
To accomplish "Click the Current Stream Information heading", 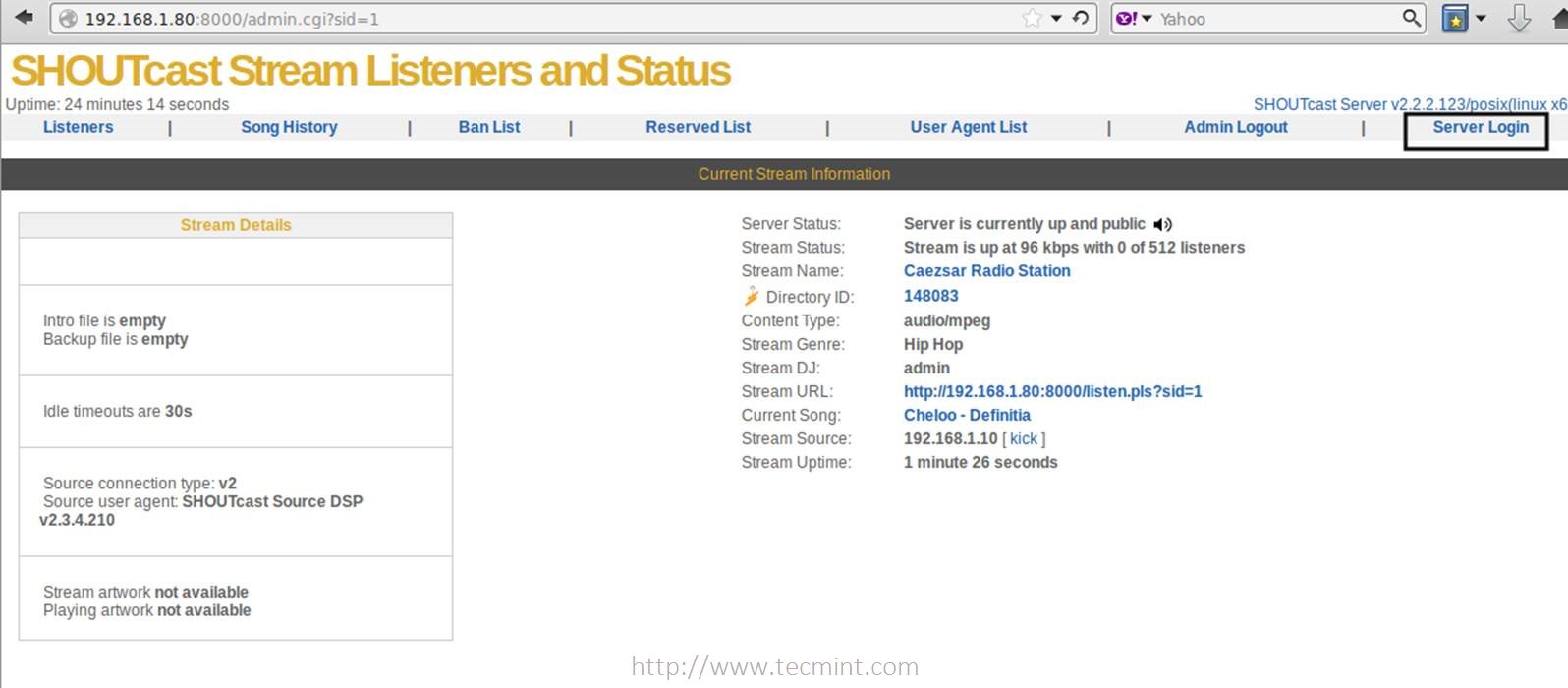I will [794, 174].
